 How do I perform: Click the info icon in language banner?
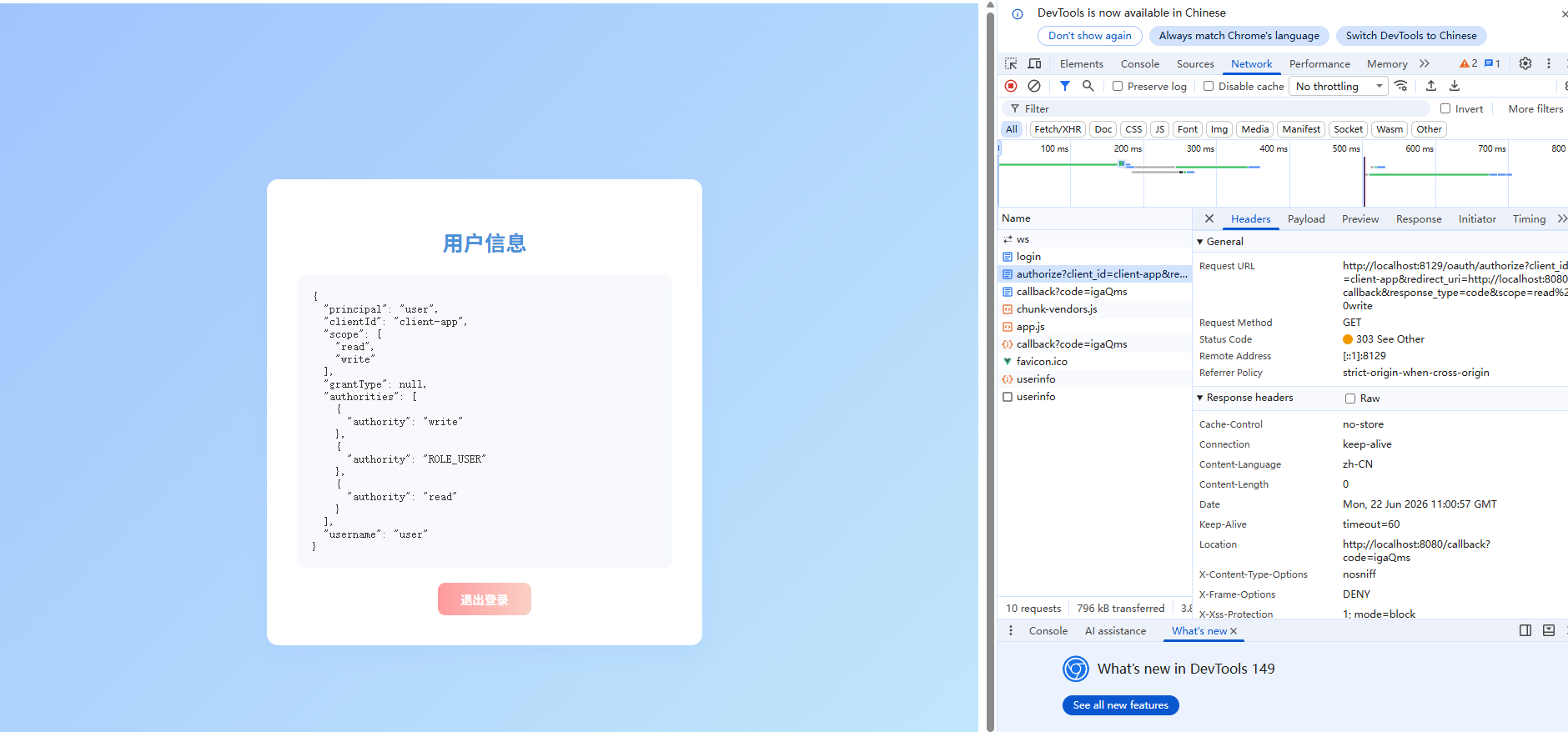(x=1018, y=14)
